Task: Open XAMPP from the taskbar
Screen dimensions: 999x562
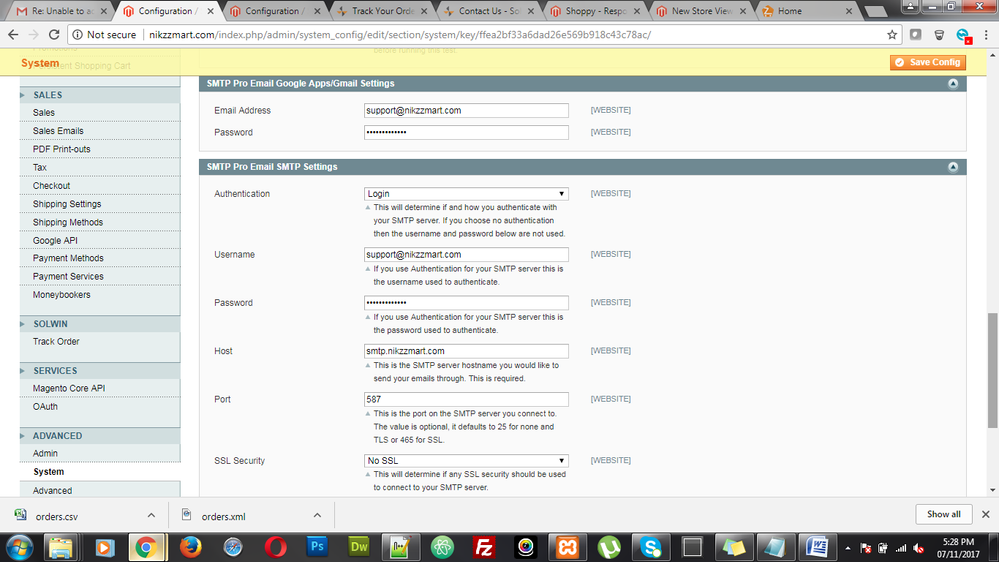Action: (568, 546)
